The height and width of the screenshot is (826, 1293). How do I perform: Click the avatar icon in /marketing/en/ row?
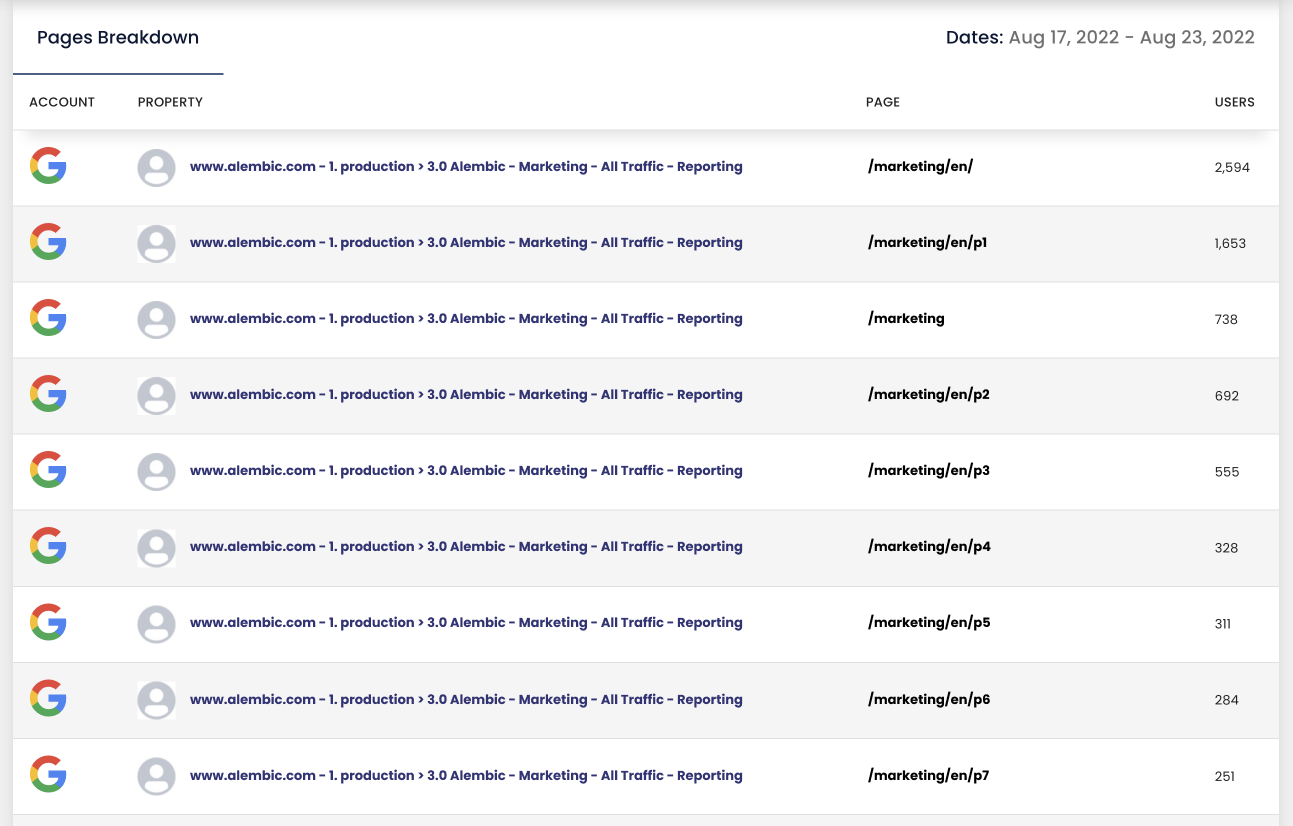pos(156,167)
